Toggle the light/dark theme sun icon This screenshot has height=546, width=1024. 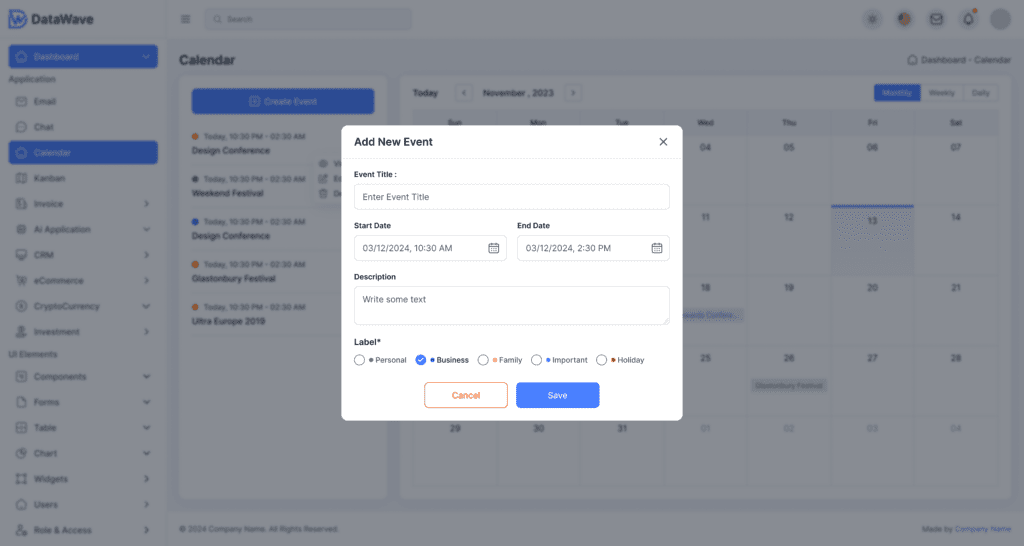[x=873, y=19]
